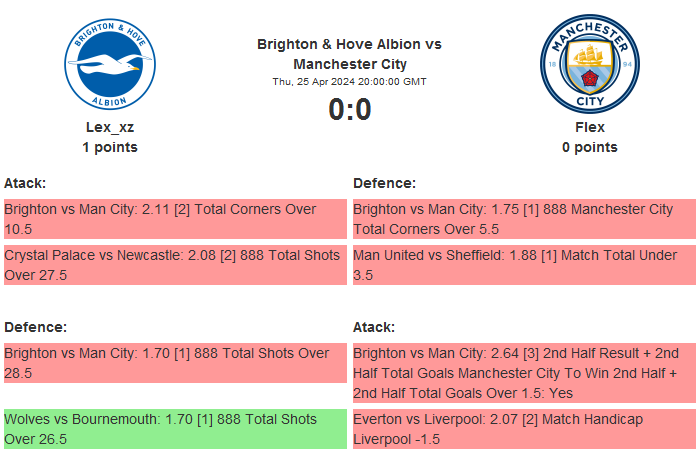The height and width of the screenshot is (460, 700).
Task: Select Man United vs Sheffield bet row
Action: click(524, 265)
